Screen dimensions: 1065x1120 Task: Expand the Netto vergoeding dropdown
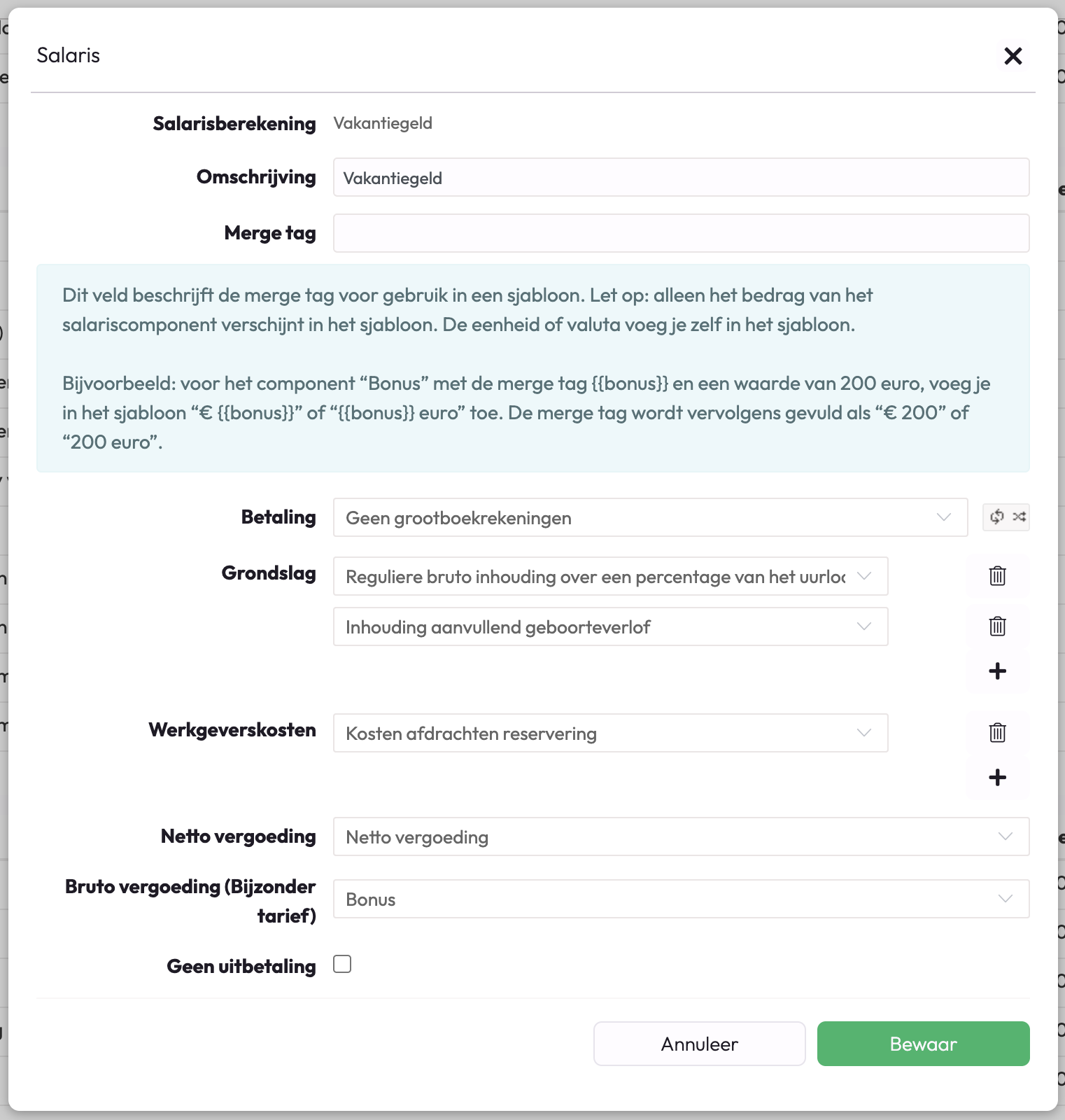pyautogui.click(x=680, y=837)
